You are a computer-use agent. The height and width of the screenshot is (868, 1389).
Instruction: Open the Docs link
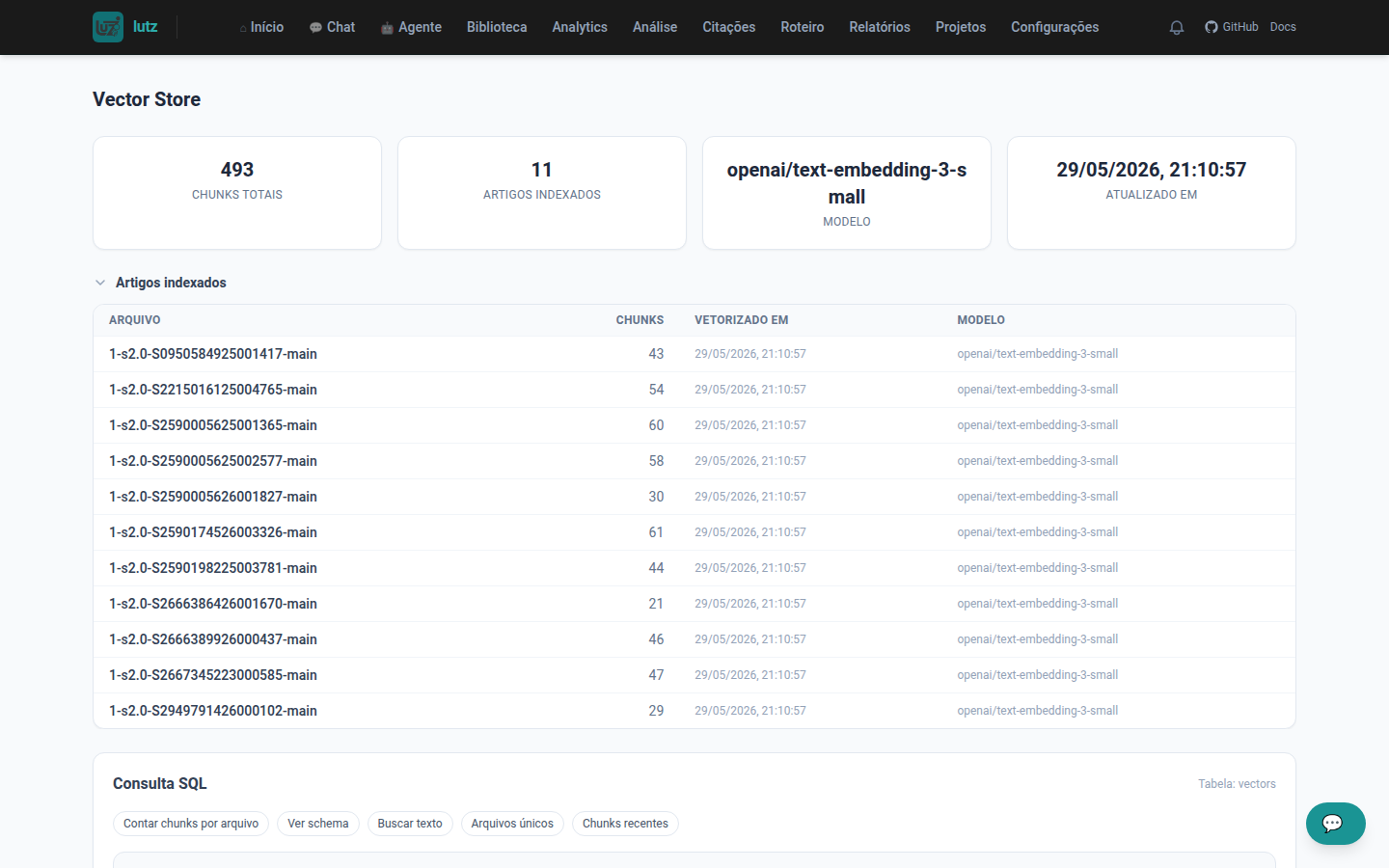pos(1283,27)
